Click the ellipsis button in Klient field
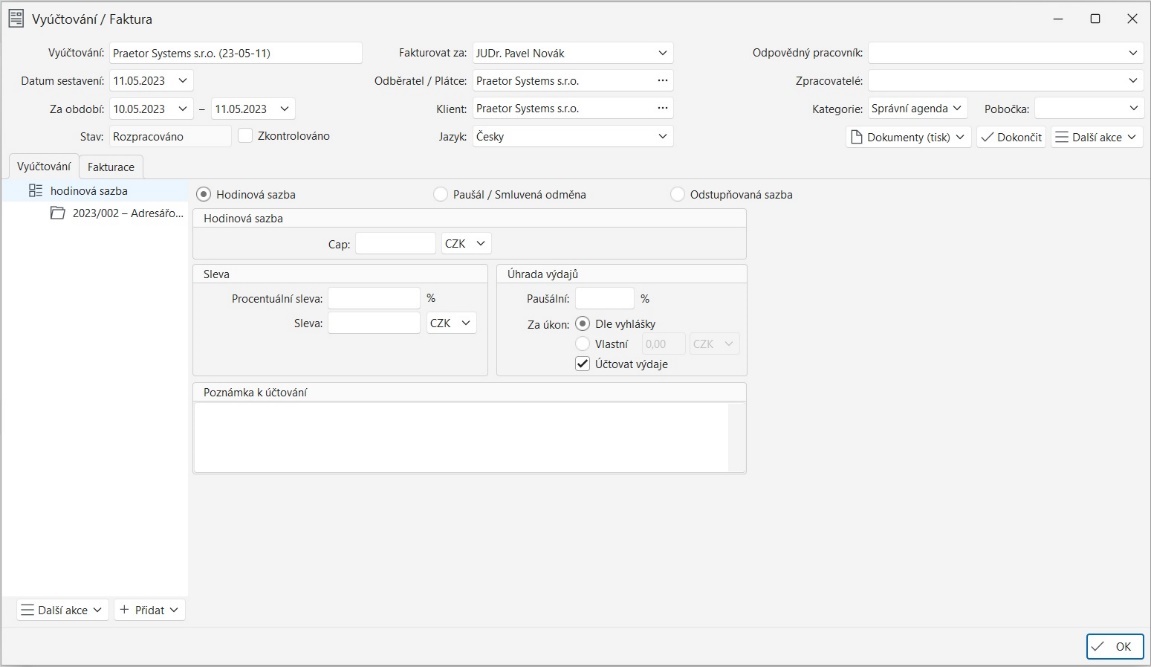The width and height of the screenshot is (1151, 667). pyautogui.click(x=661, y=108)
